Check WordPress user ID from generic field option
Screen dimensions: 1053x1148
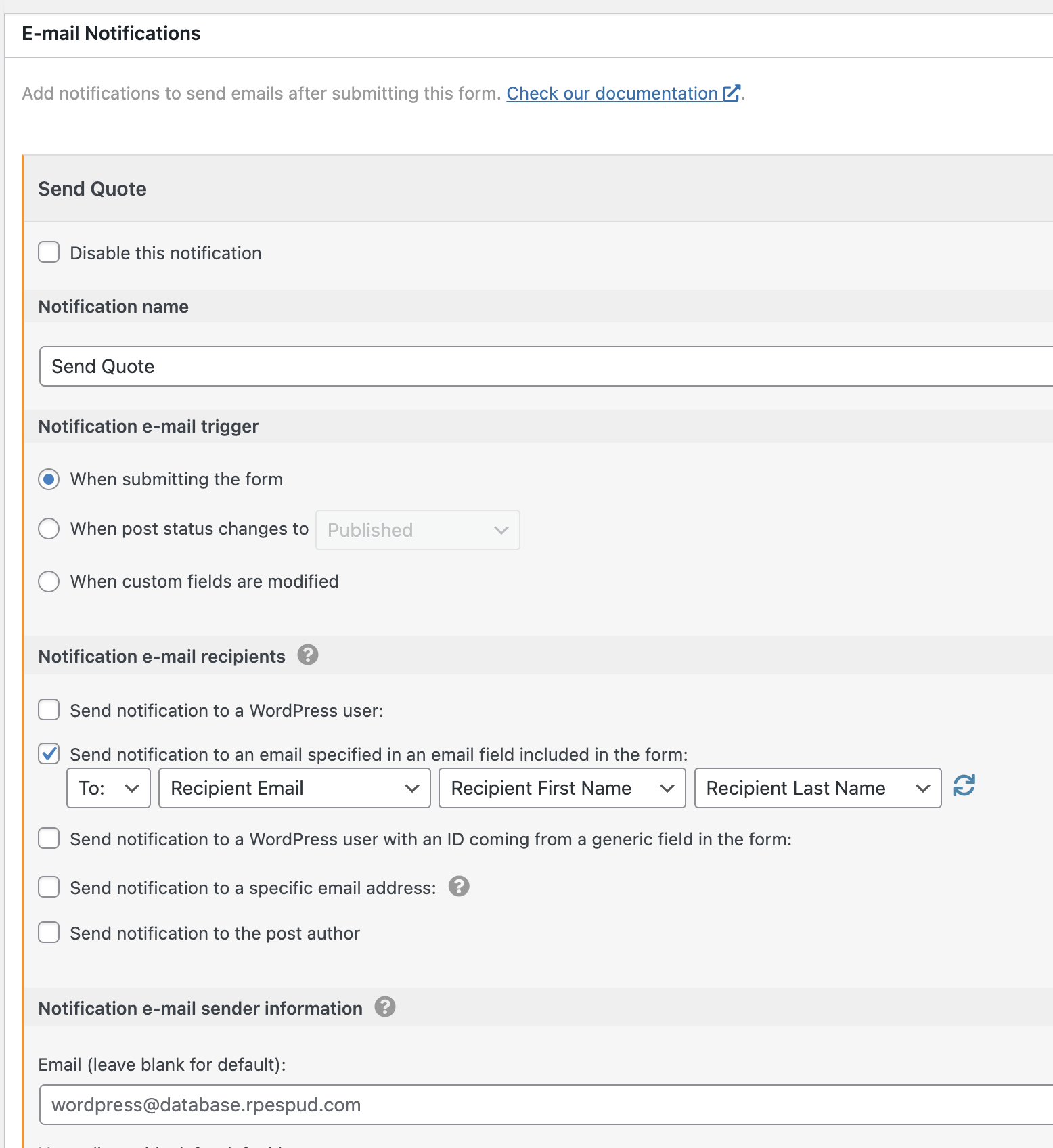point(49,838)
